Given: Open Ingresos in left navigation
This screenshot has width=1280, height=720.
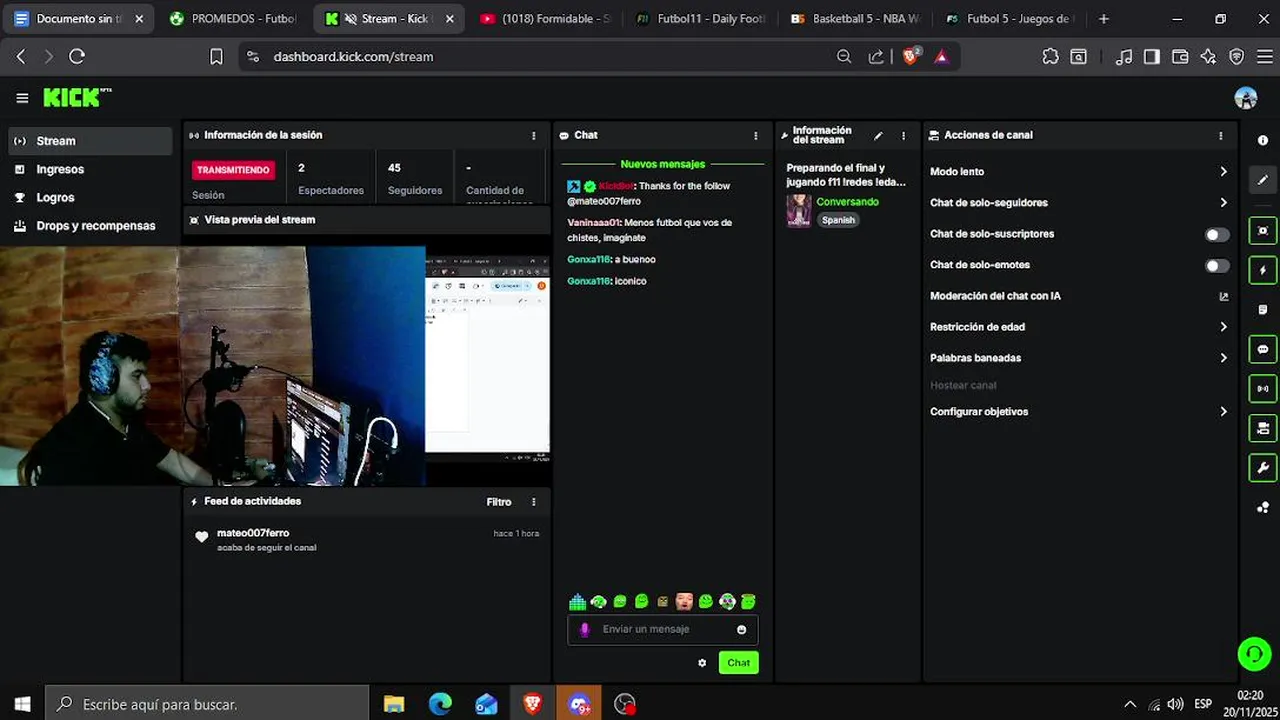Looking at the screenshot, I should click(90, 169).
